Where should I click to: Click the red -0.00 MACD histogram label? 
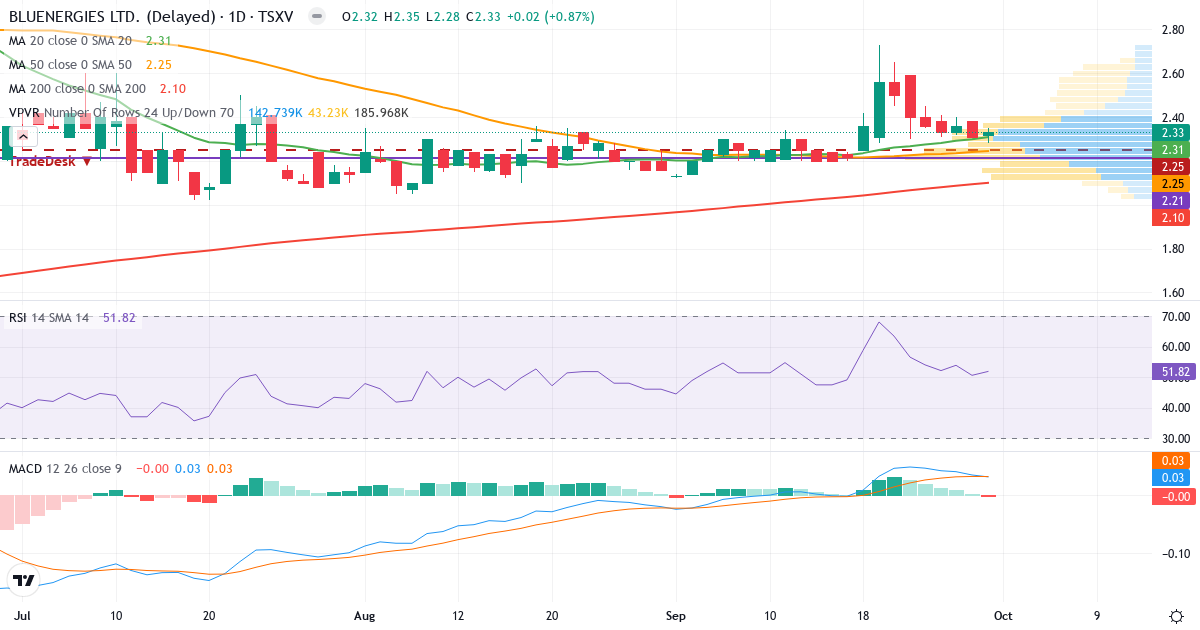[x=1172, y=496]
